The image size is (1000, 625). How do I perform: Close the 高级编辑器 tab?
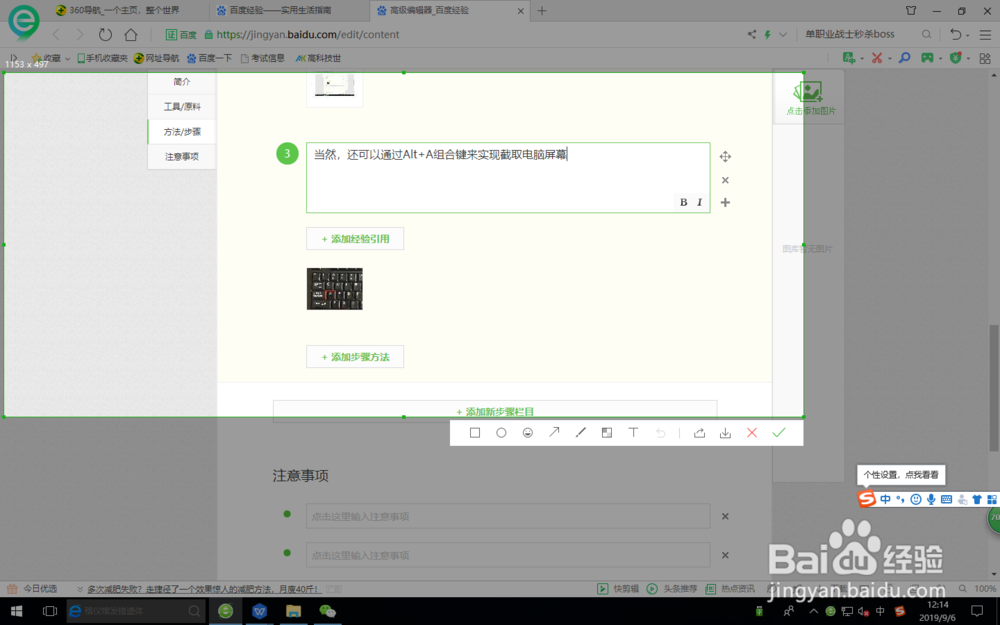(x=520, y=11)
